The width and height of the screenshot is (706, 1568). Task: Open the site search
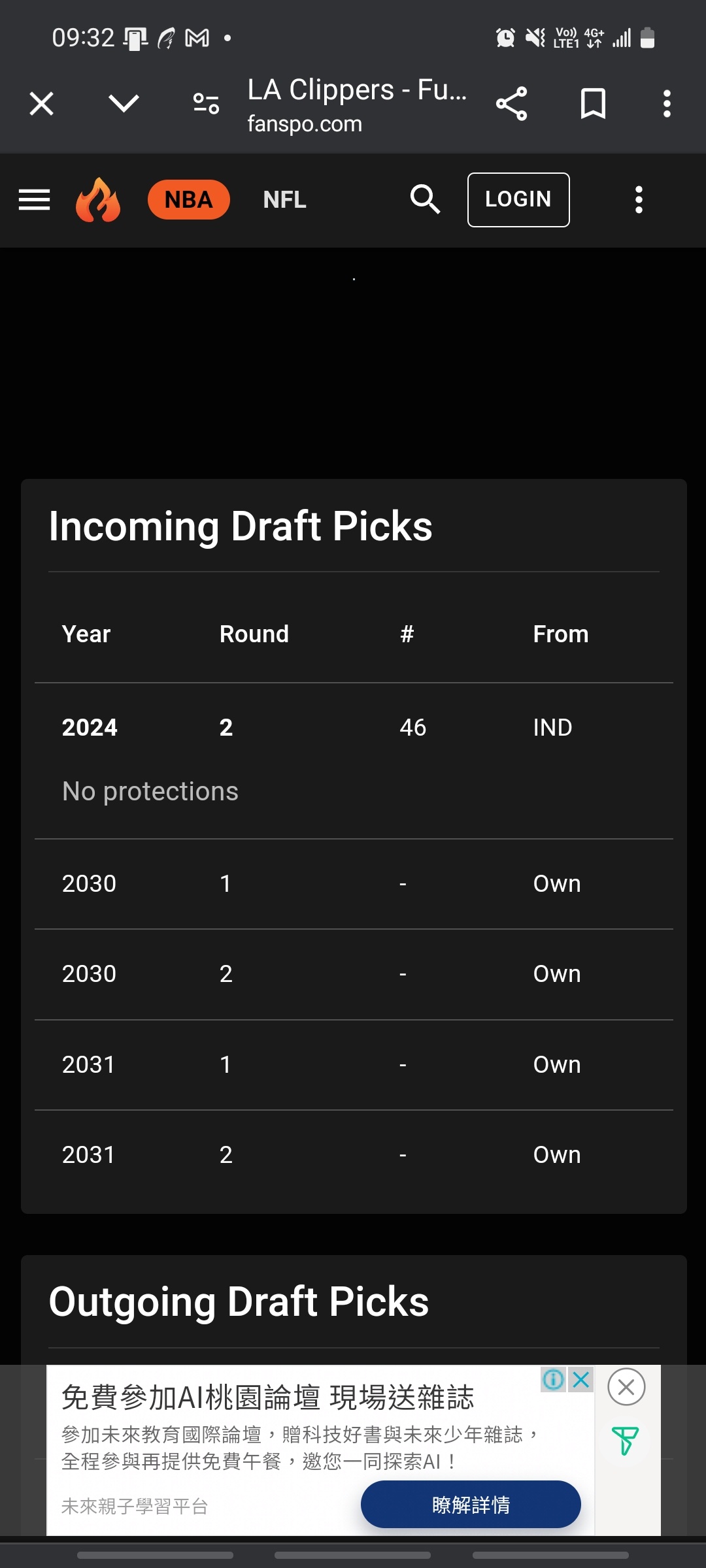coord(425,200)
